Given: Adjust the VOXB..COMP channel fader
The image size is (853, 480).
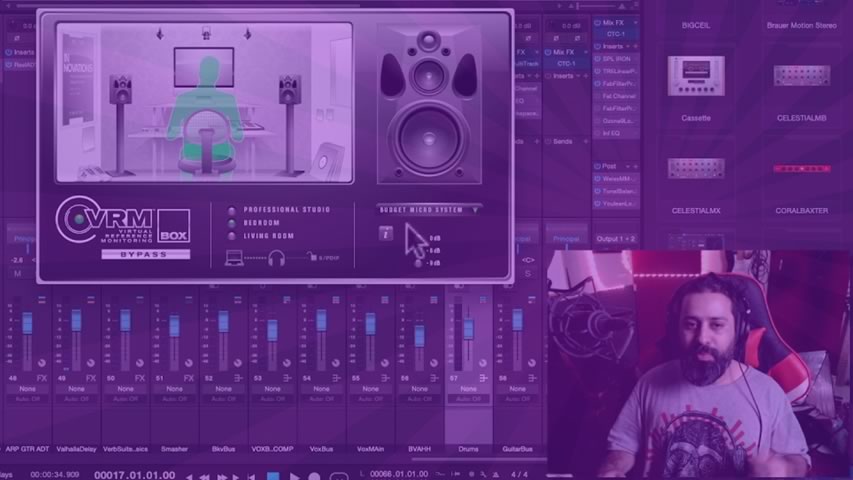Looking at the screenshot, I should [x=272, y=330].
